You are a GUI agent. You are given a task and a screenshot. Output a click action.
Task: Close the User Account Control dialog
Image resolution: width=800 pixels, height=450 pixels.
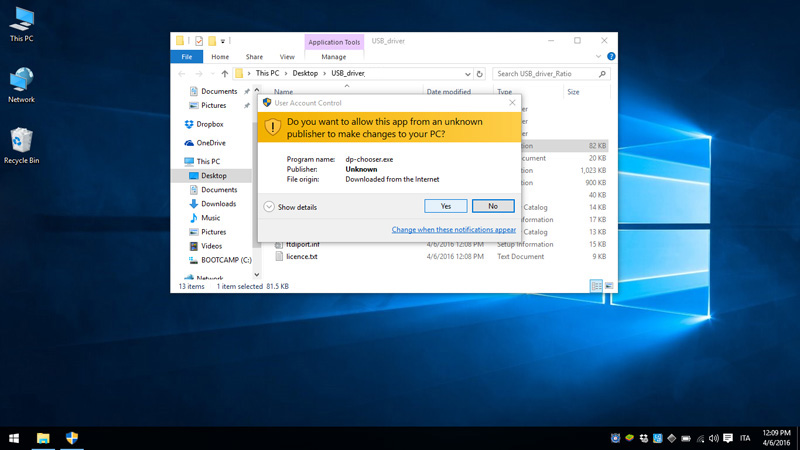point(512,103)
